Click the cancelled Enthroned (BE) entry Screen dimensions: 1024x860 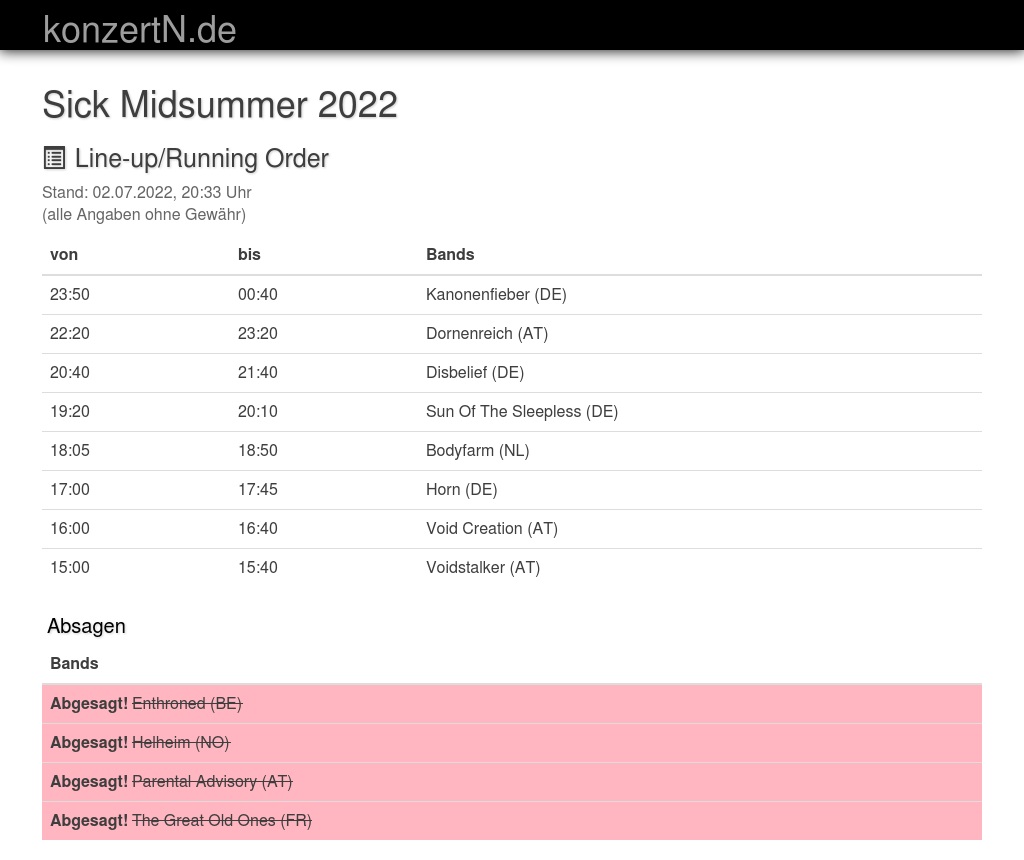(x=187, y=703)
